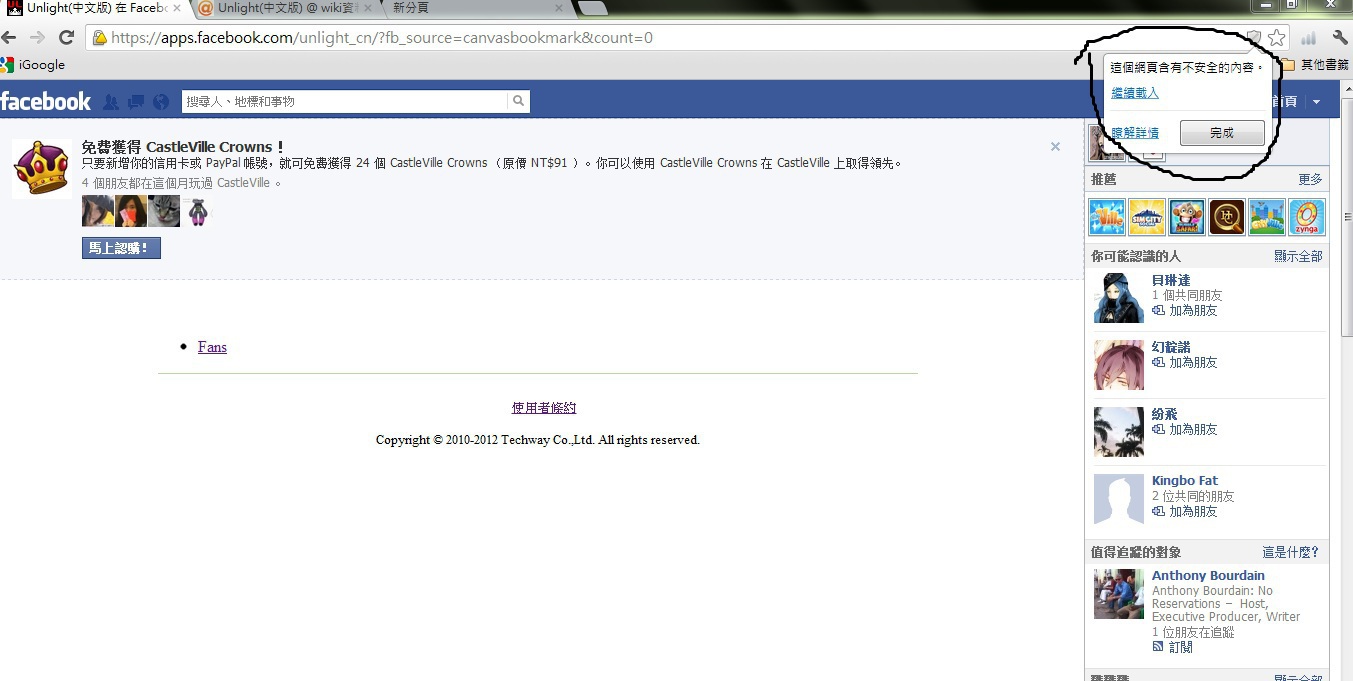Click the browser address bar URL
Screen dimensions: 1353x681
381,38
